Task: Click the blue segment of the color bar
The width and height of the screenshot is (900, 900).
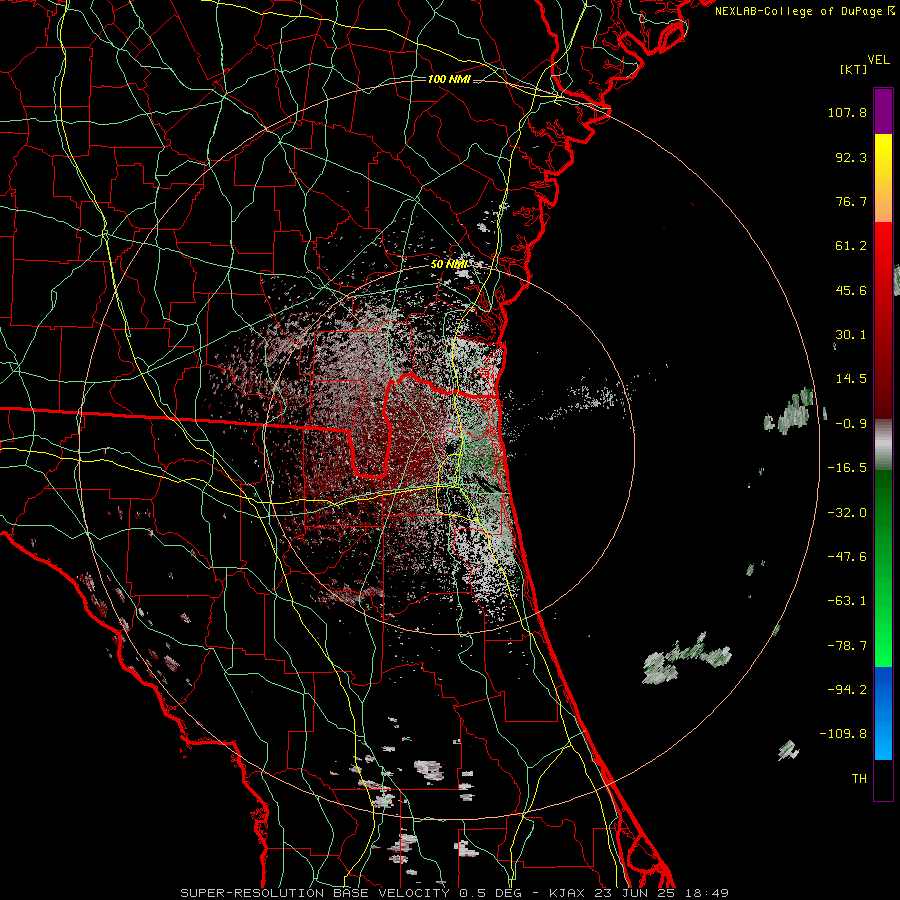Action: [x=883, y=713]
